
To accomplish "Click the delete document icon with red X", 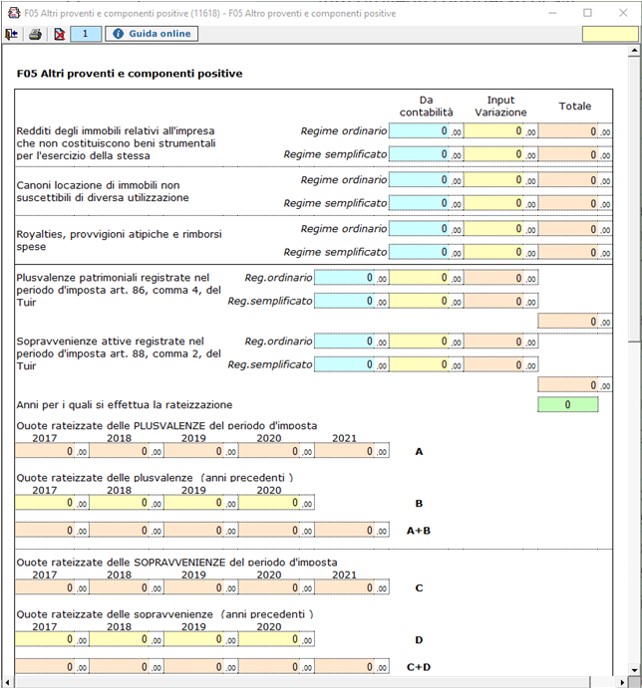I will [x=59, y=34].
